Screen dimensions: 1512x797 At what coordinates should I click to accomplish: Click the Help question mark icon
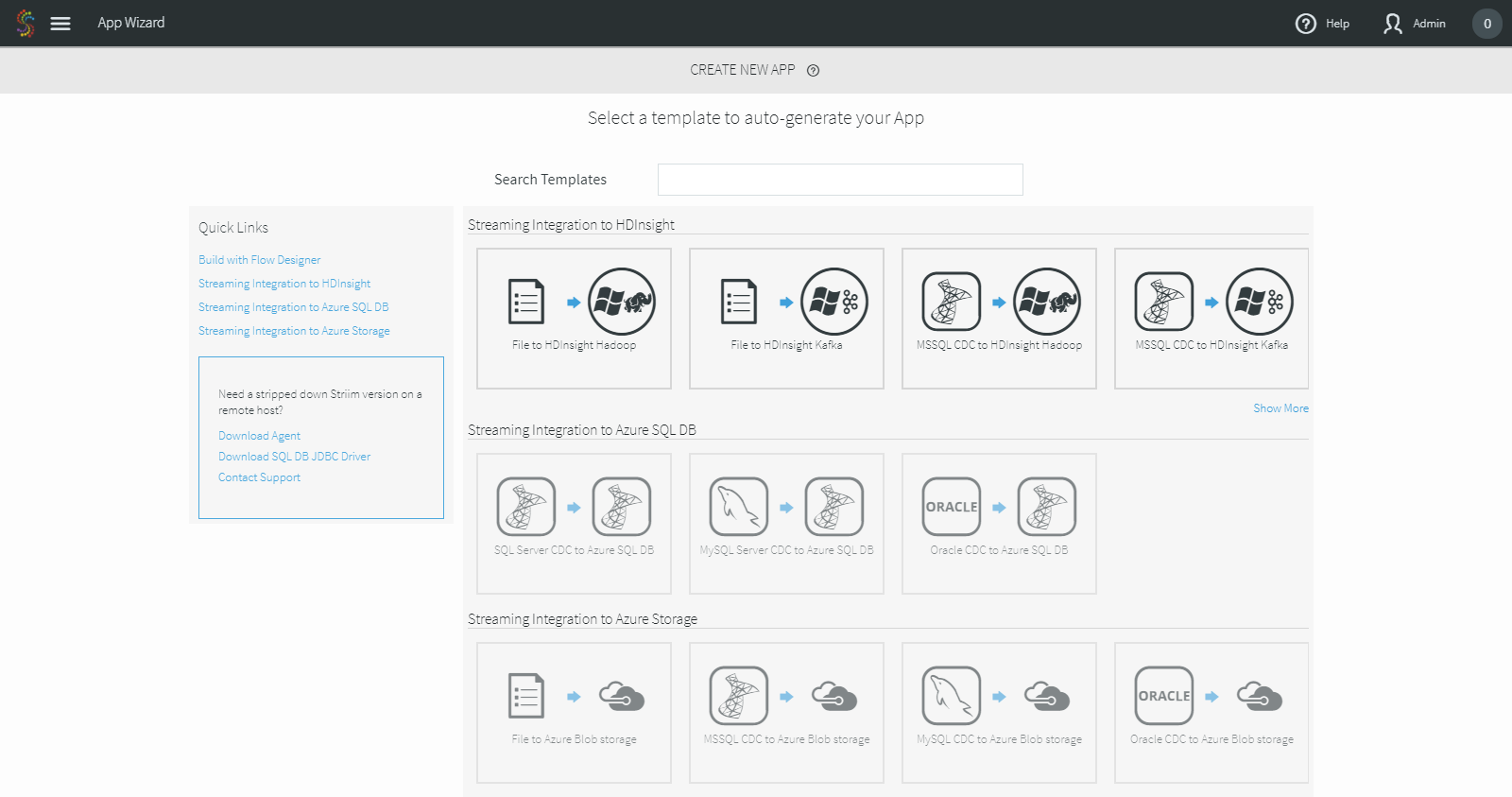tap(1306, 24)
